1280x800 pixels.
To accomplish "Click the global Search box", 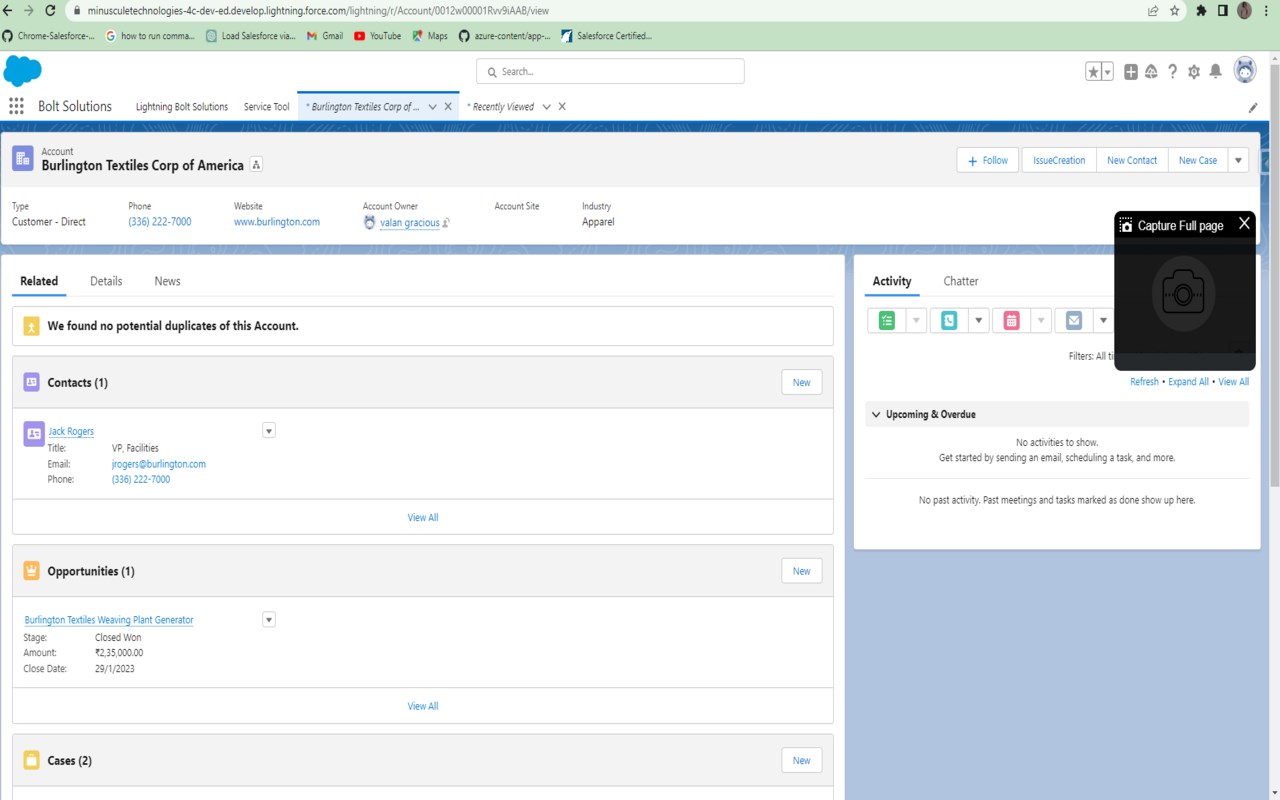I will (610, 71).
